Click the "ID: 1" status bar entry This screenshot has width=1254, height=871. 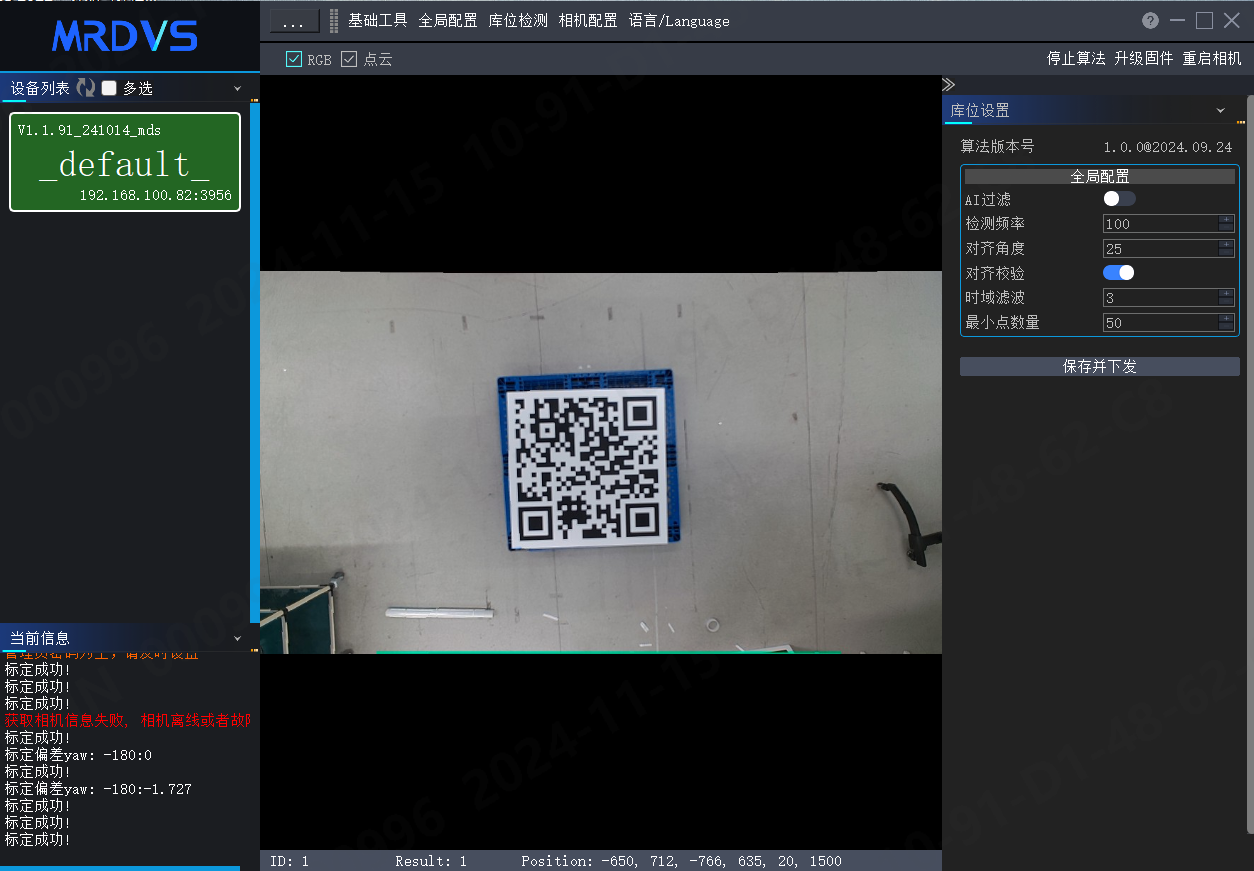(290, 861)
